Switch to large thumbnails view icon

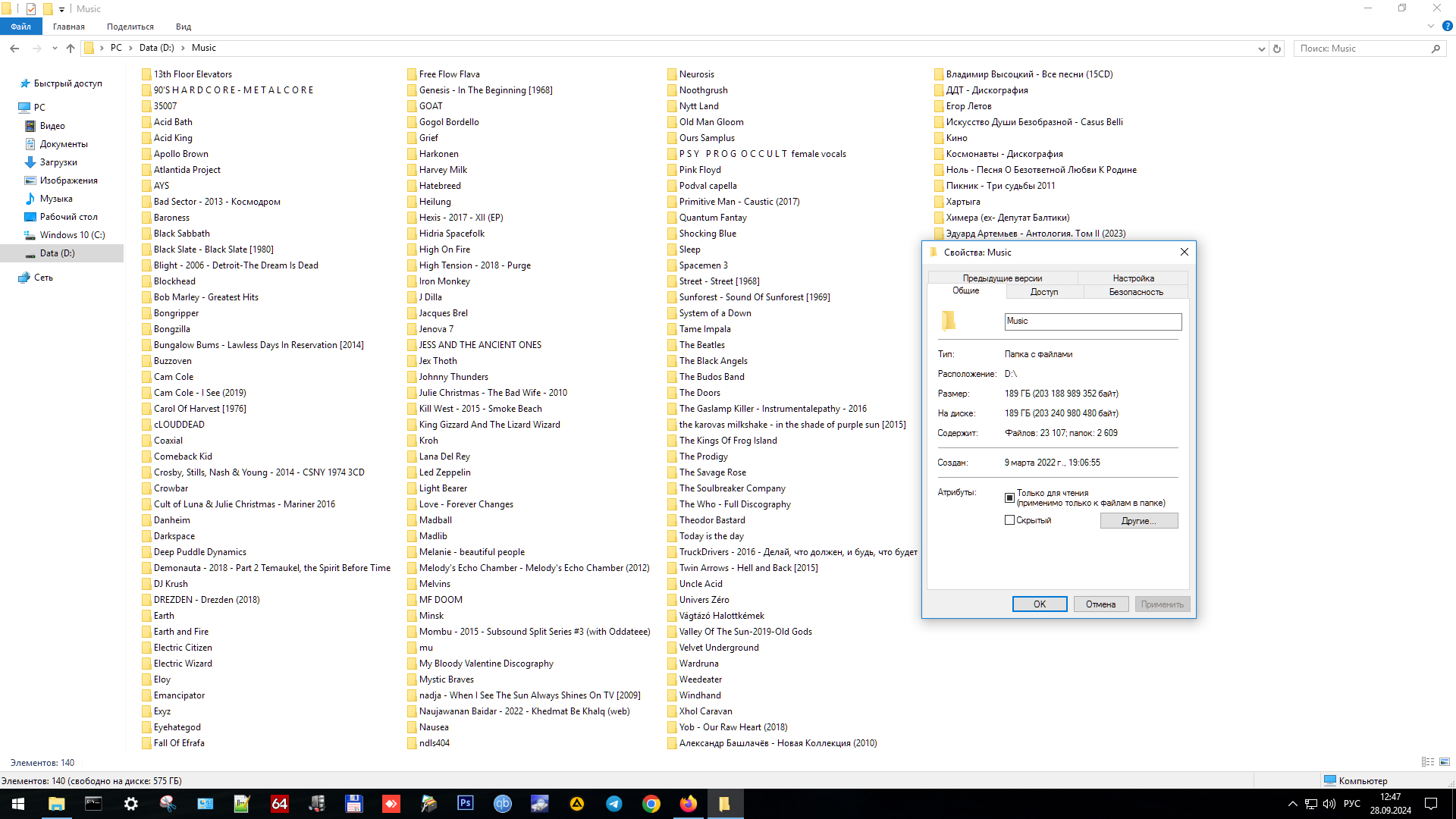(x=1445, y=762)
